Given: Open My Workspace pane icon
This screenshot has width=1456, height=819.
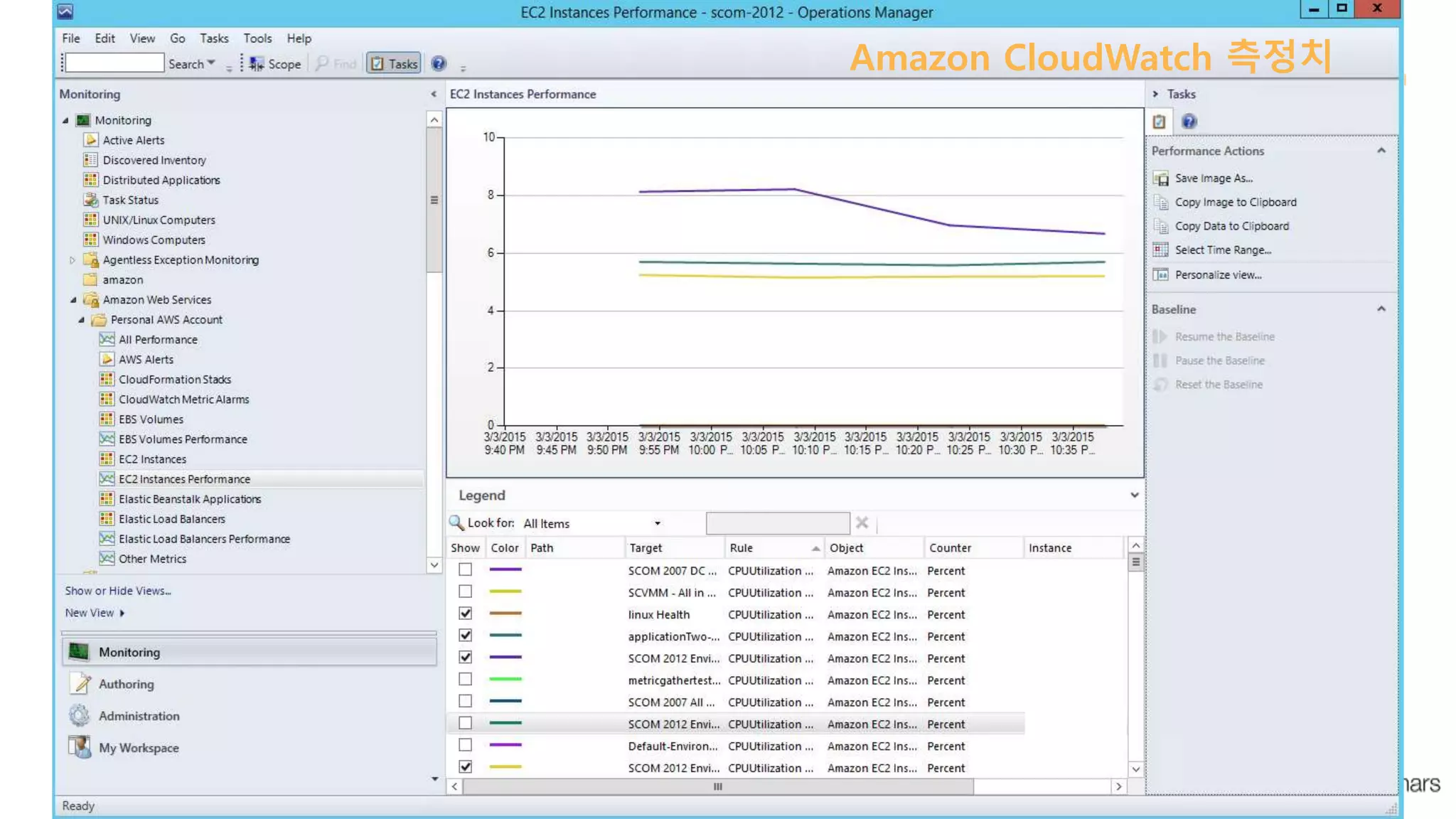Looking at the screenshot, I should (x=80, y=747).
